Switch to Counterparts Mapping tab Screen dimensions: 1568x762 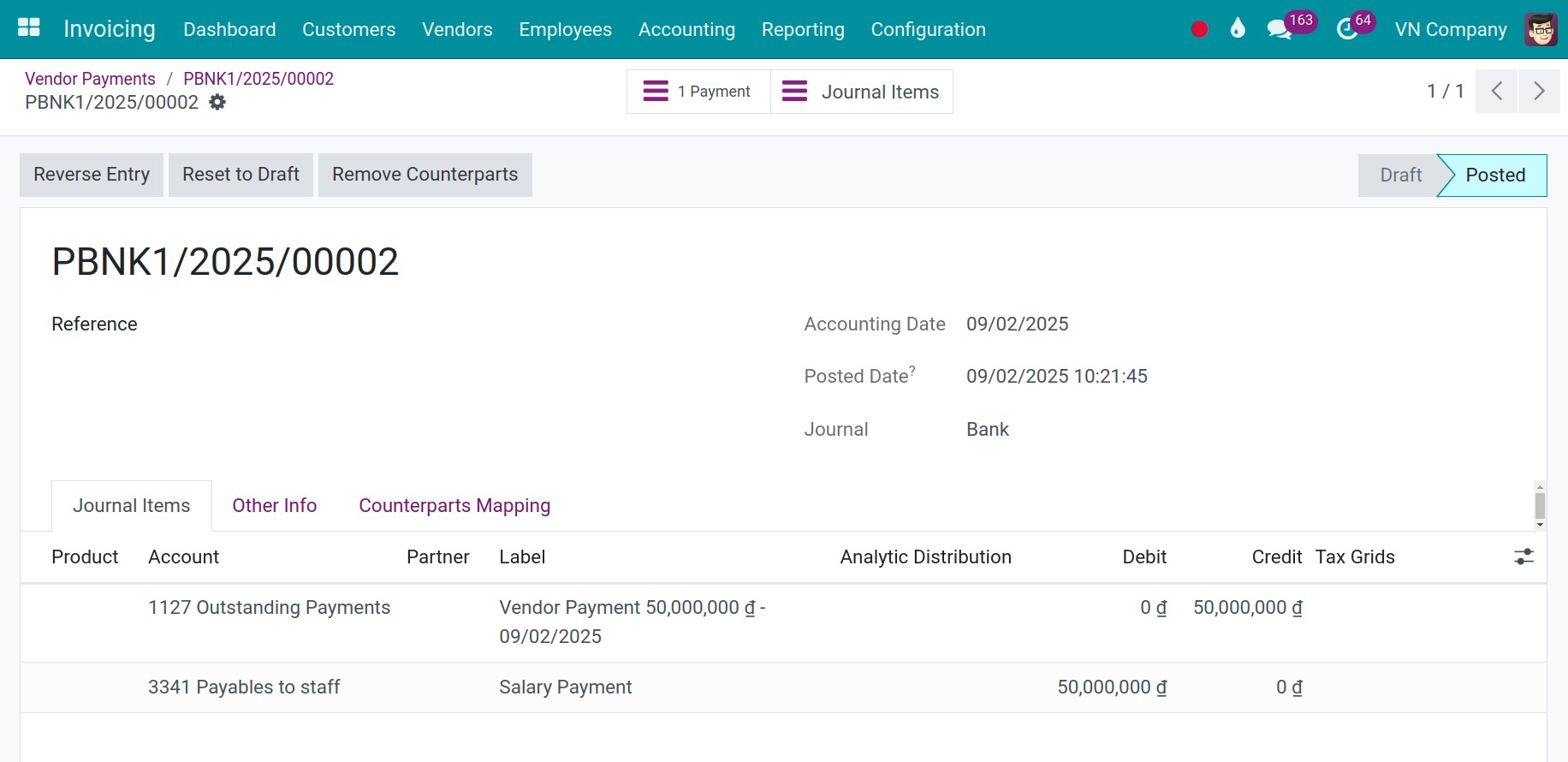[x=454, y=506]
